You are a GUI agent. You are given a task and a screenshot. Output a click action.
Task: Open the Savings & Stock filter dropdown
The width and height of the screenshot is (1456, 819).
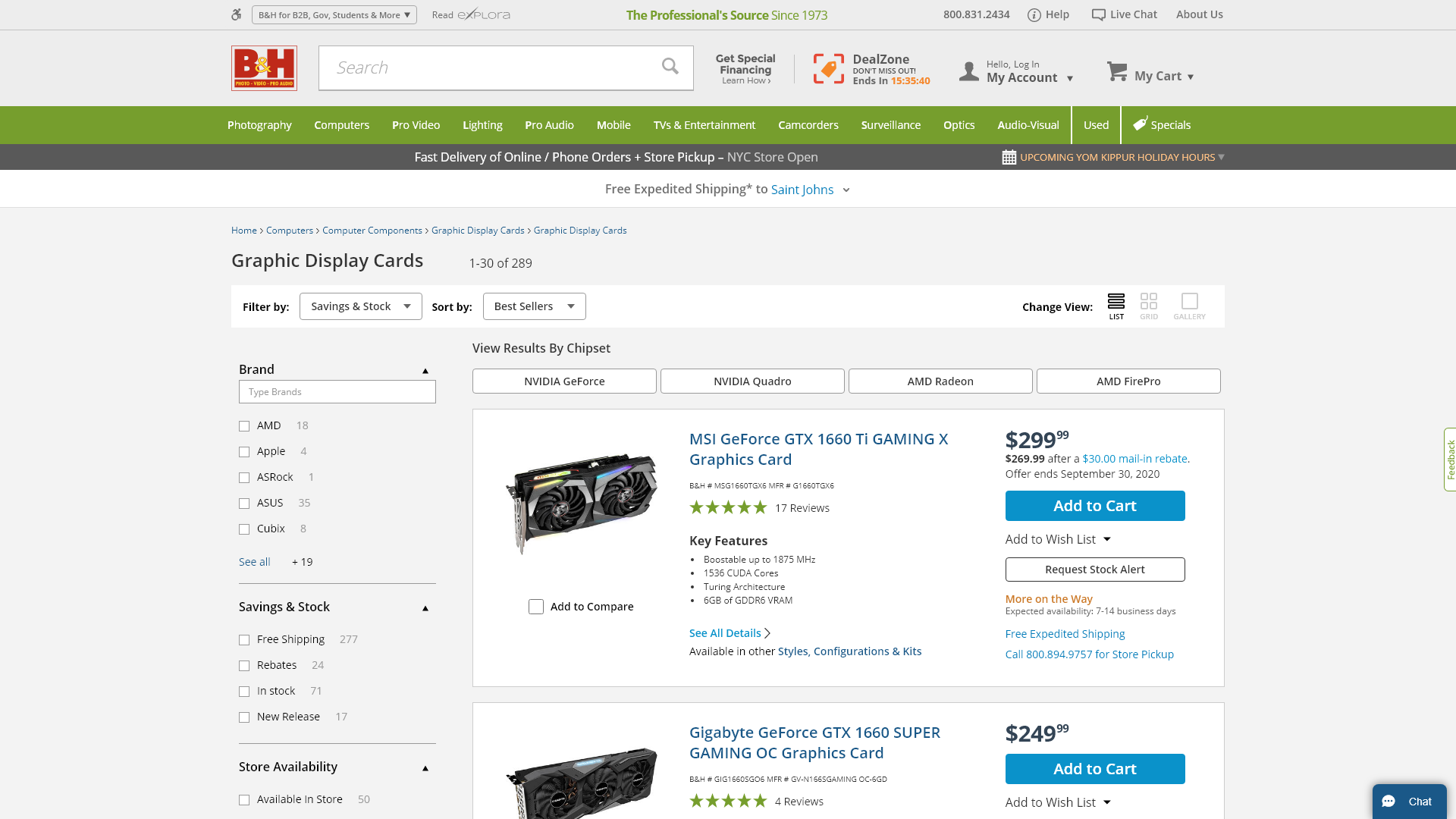click(x=360, y=306)
